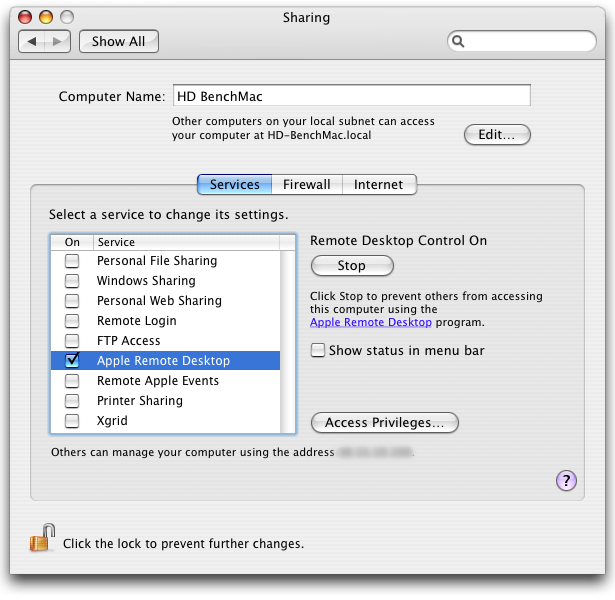Open help with the question mark button
Screen dimensions: 615x600
[x=566, y=481]
